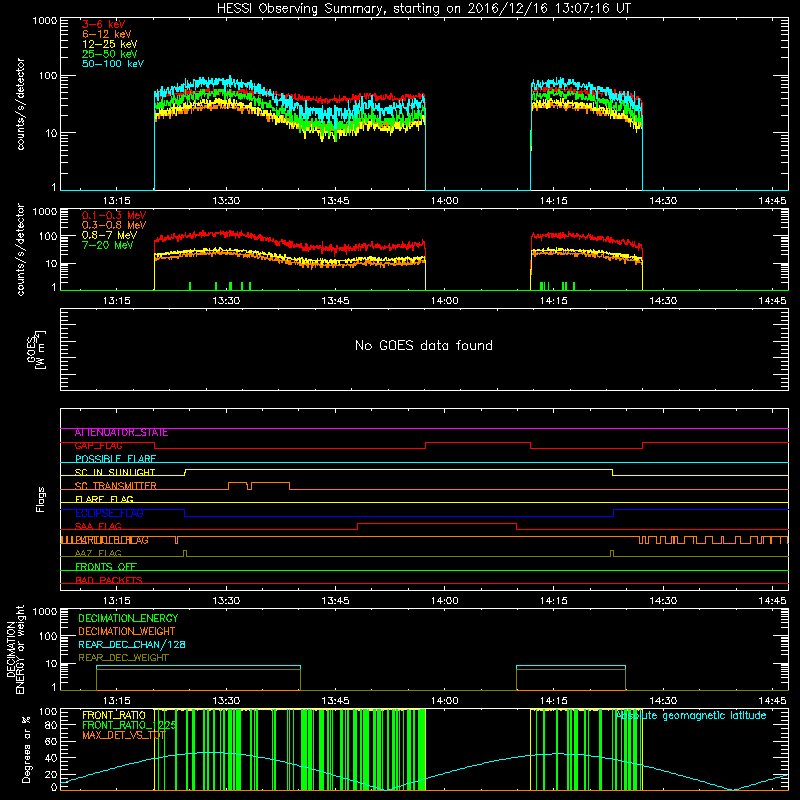This screenshot has height=800, width=800.
Task: Select the GAP_FLAG label
Action: coord(98,446)
